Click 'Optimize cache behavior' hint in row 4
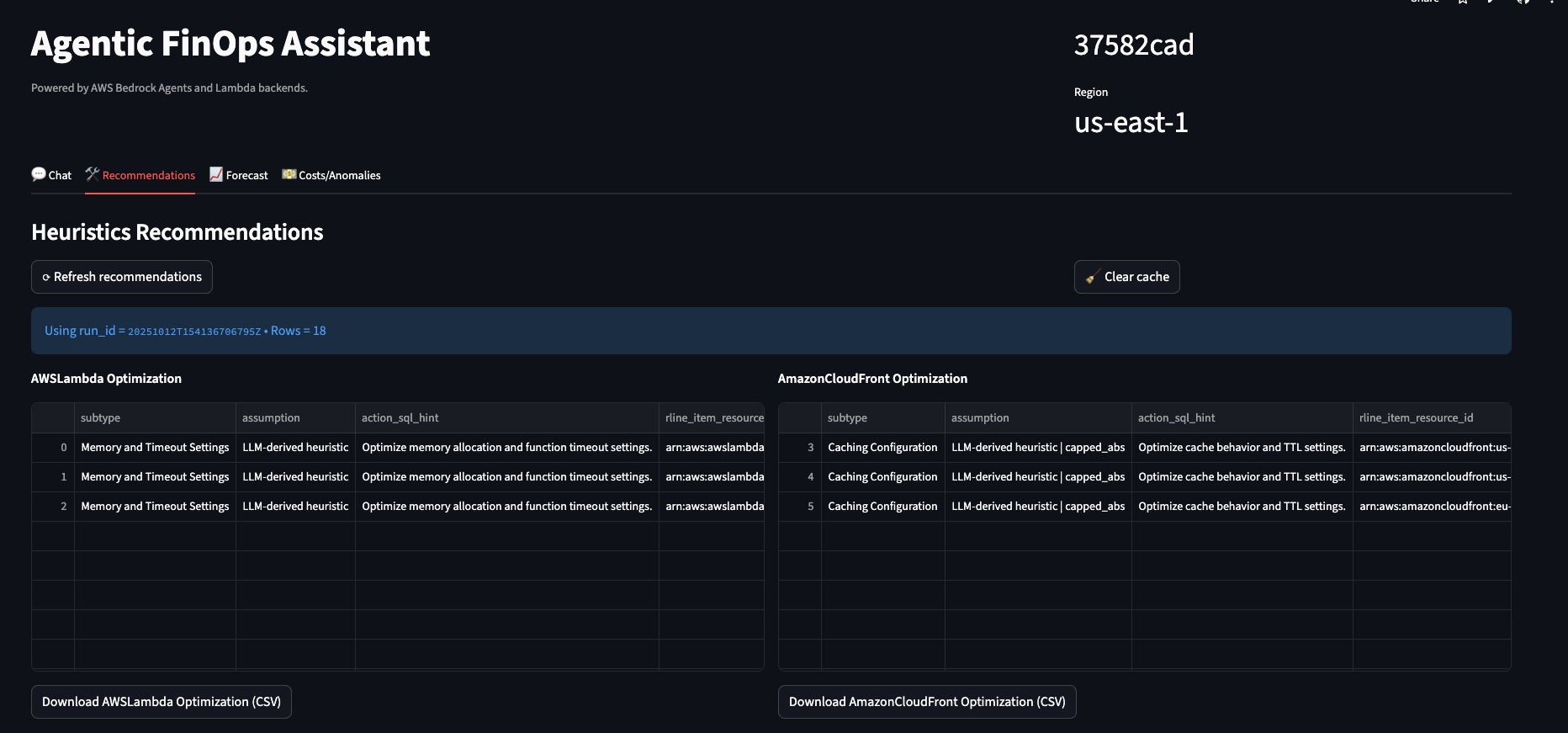The width and height of the screenshot is (1568, 733). [x=1242, y=477]
